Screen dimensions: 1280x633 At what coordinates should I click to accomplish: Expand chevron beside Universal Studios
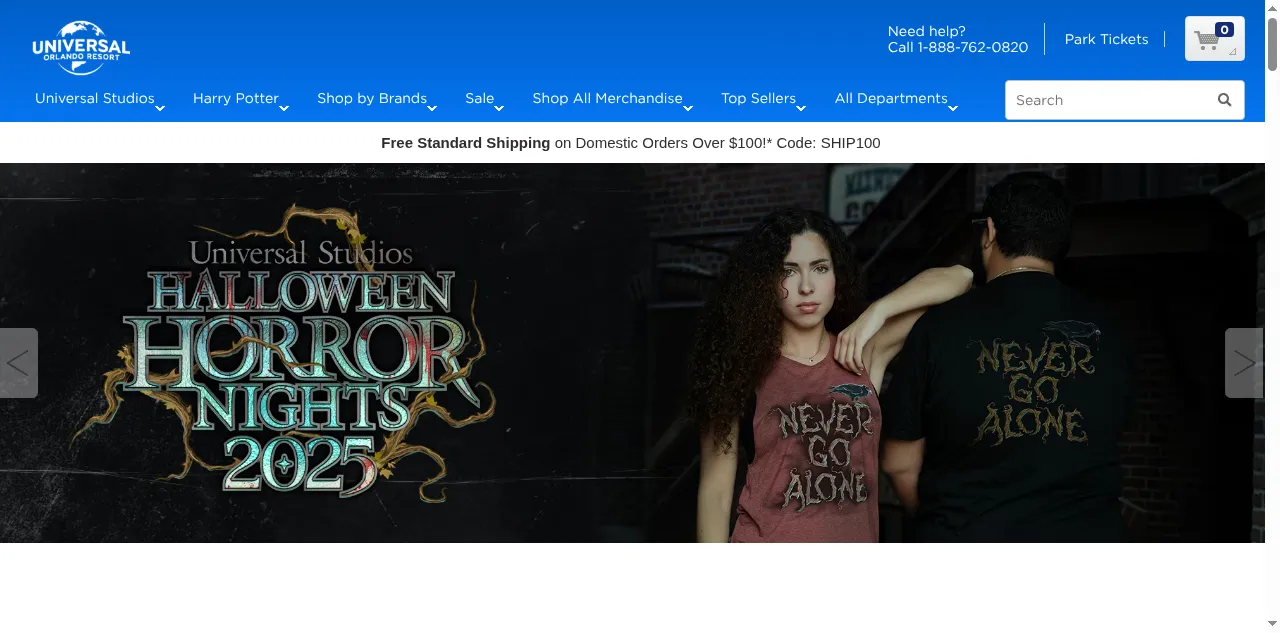tap(160, 108)
